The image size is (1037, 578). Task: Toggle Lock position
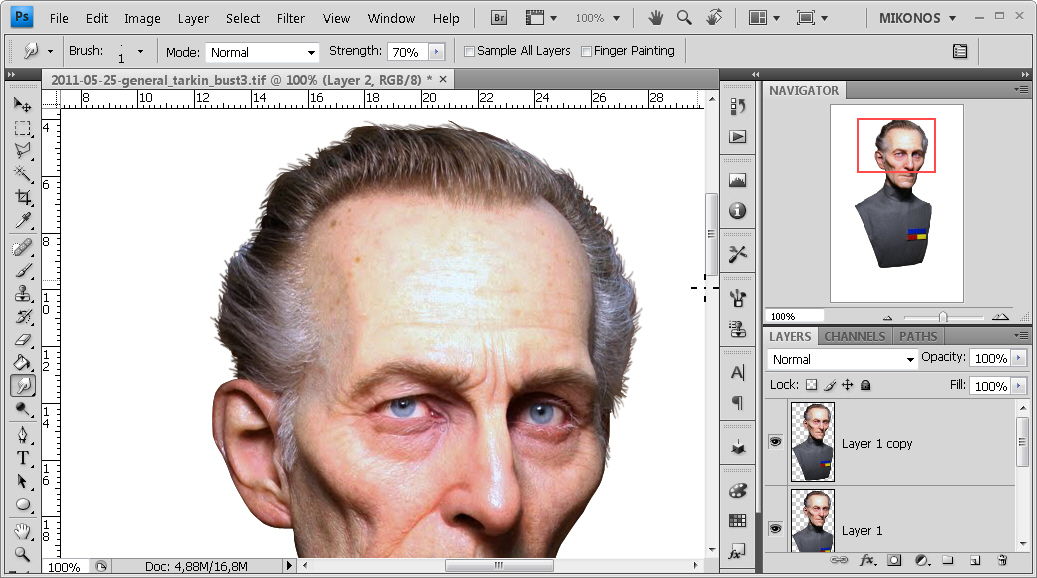click(x=848, y=385)
